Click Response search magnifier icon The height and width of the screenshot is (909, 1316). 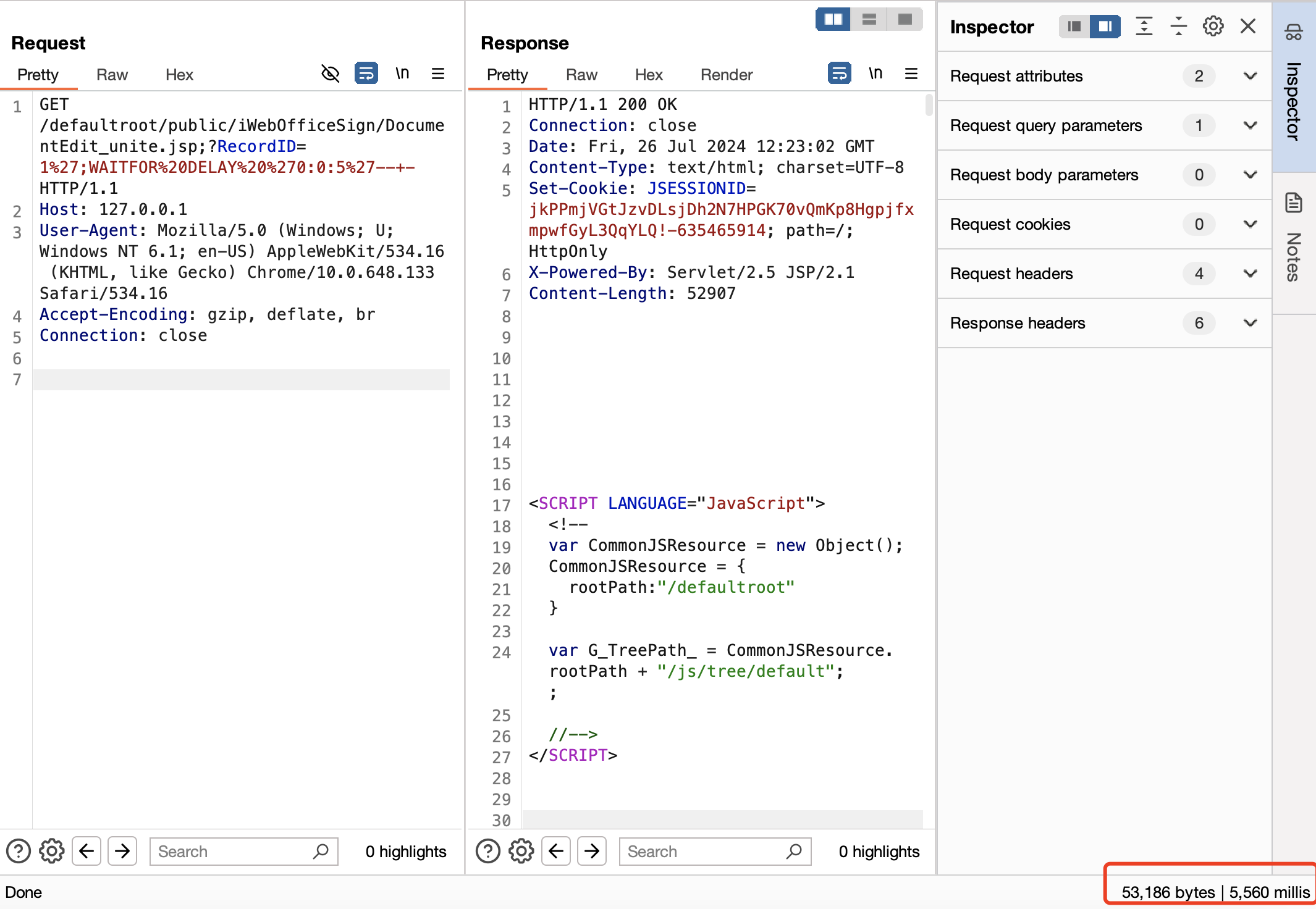click(x=794, y=852)
